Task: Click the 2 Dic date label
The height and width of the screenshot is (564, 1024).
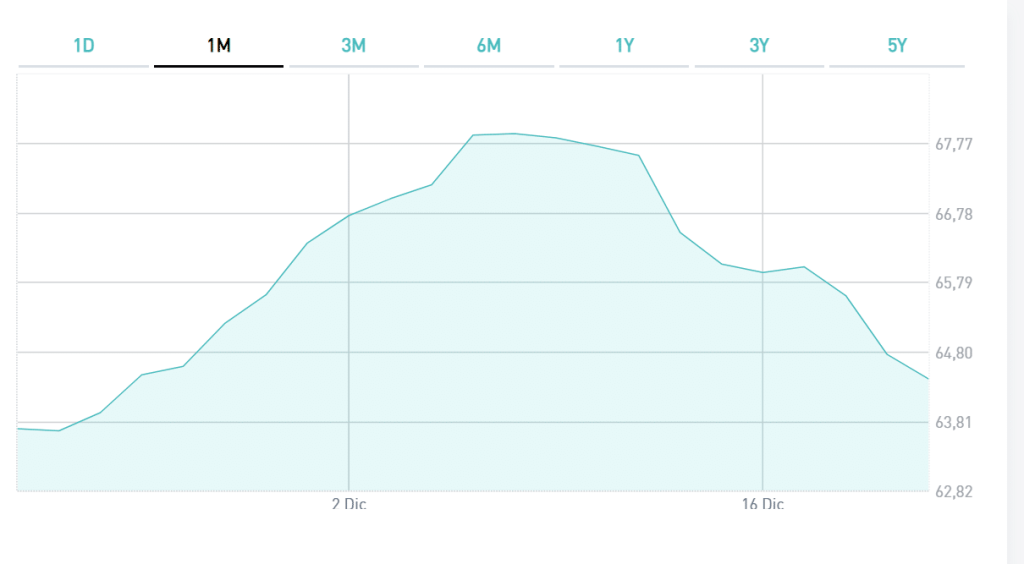Action: 349,504
